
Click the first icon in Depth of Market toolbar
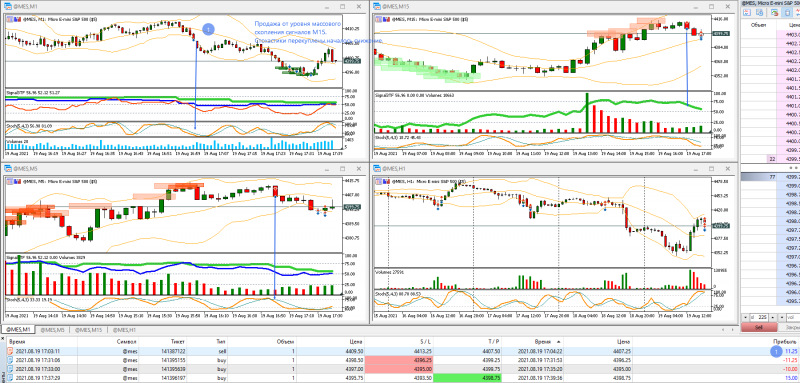click(x=747, y=12)
